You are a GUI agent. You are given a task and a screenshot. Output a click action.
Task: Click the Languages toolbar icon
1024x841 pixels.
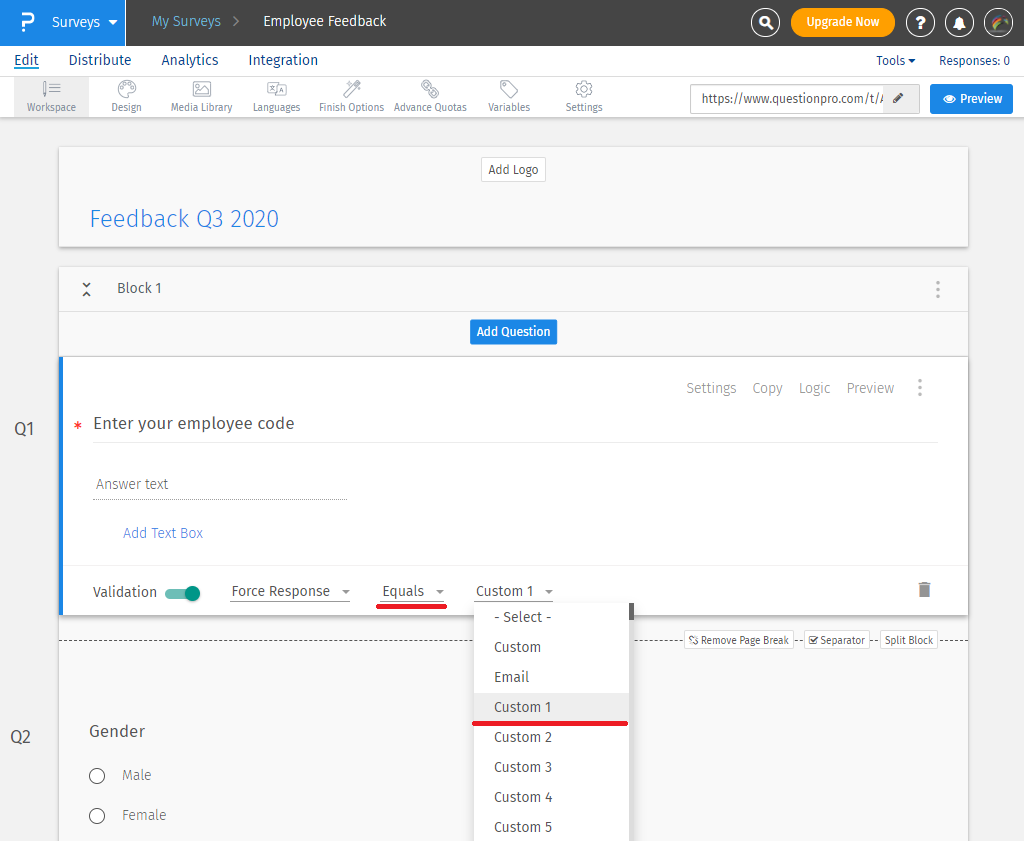[276, 90]
